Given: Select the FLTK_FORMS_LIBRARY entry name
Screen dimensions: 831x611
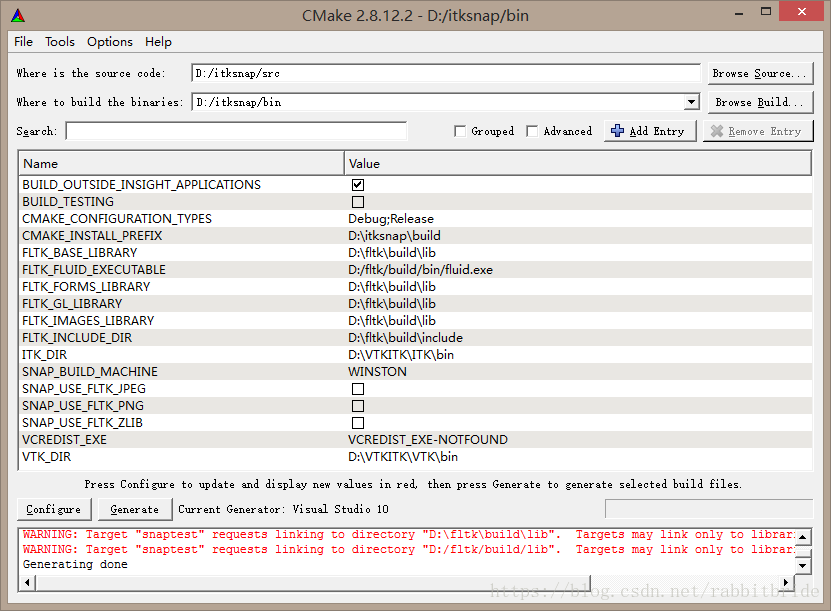Looking at the screenshot, I should [86, 287].
